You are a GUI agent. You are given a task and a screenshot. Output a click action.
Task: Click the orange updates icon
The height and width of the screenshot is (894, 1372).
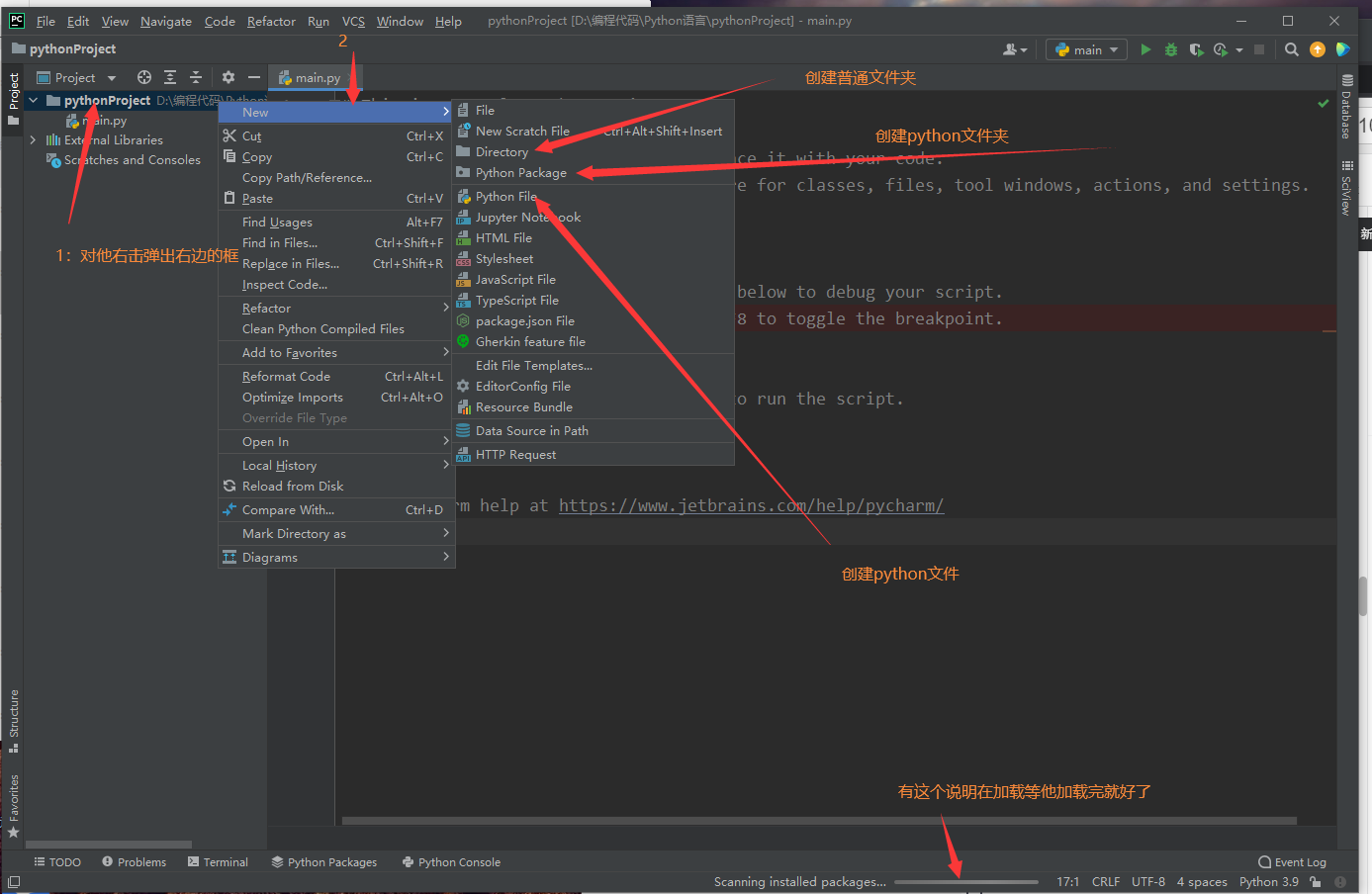click(1318, 49)
